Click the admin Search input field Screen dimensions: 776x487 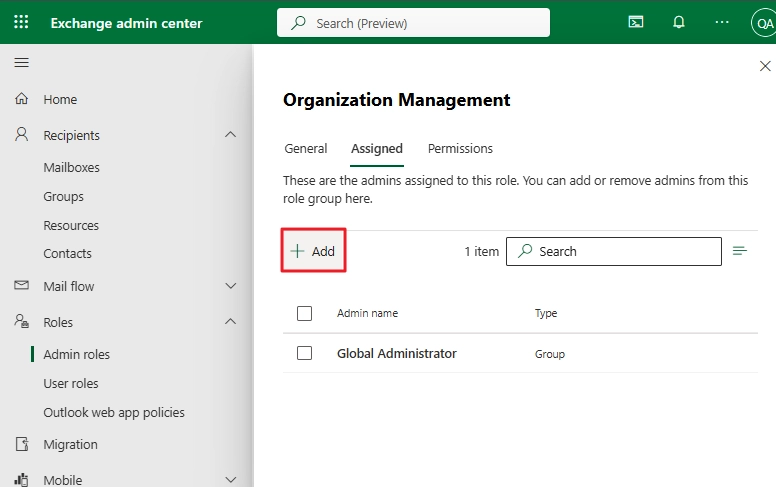(x=614, y=251)
